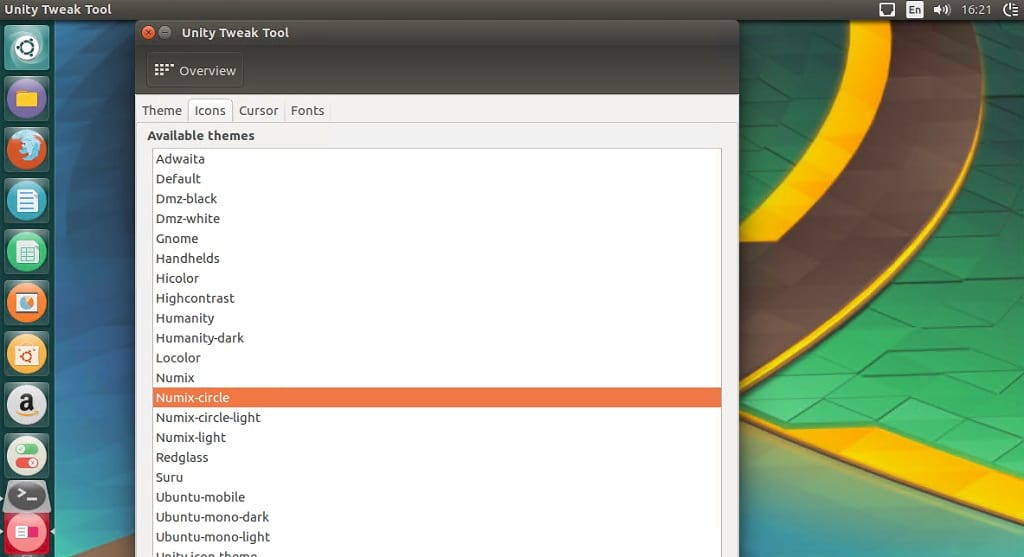Select the Ubuntu-mobile theme
Viewport: 1024px width, 557px height.
[x=437, y=498]
